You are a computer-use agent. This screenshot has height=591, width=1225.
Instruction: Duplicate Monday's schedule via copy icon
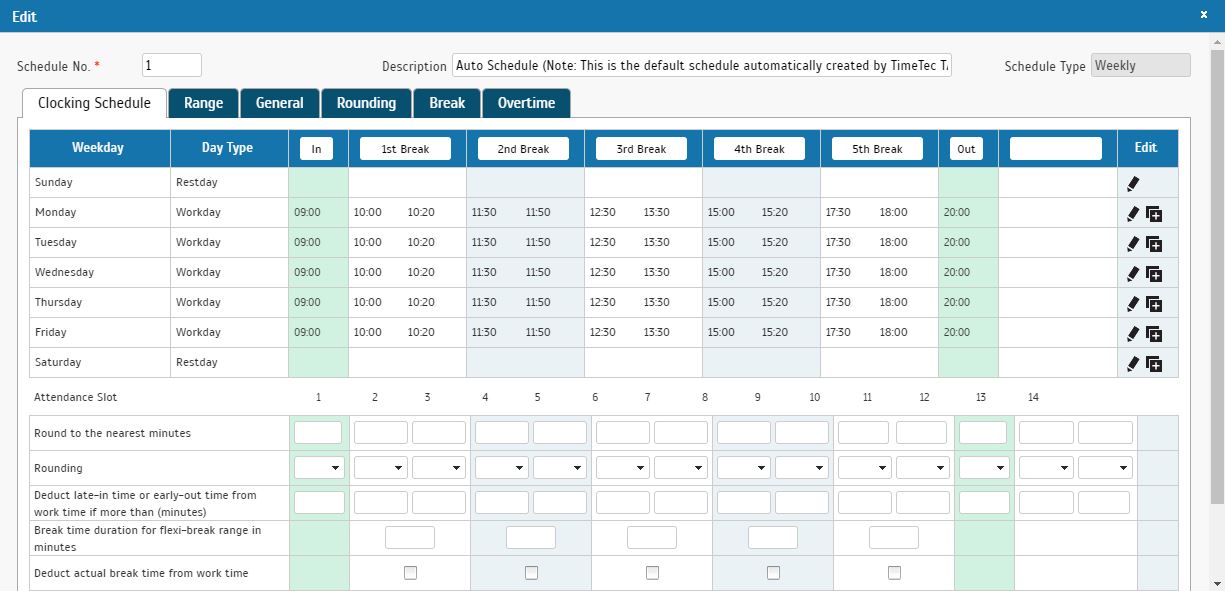pos(1153,212)
